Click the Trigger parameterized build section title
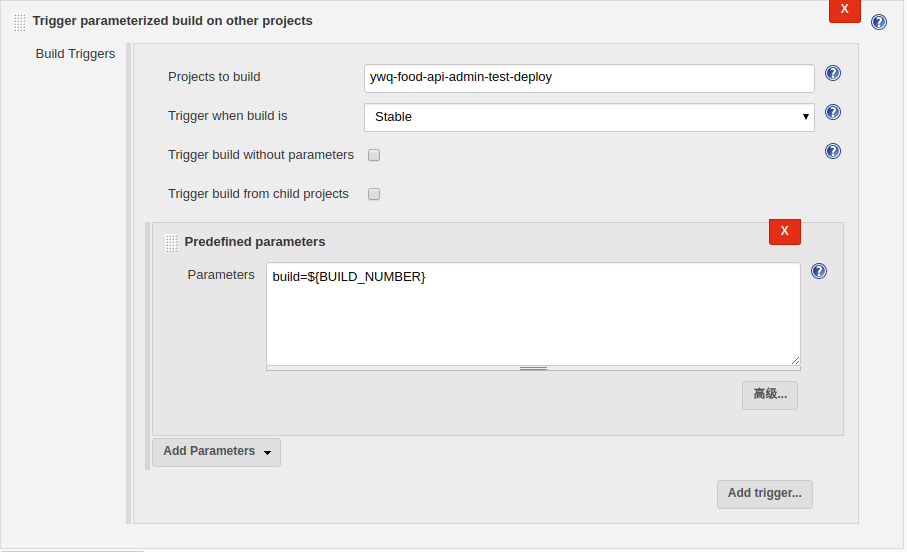907x552 pixels. pyautogui.click(x=172, y=21)
